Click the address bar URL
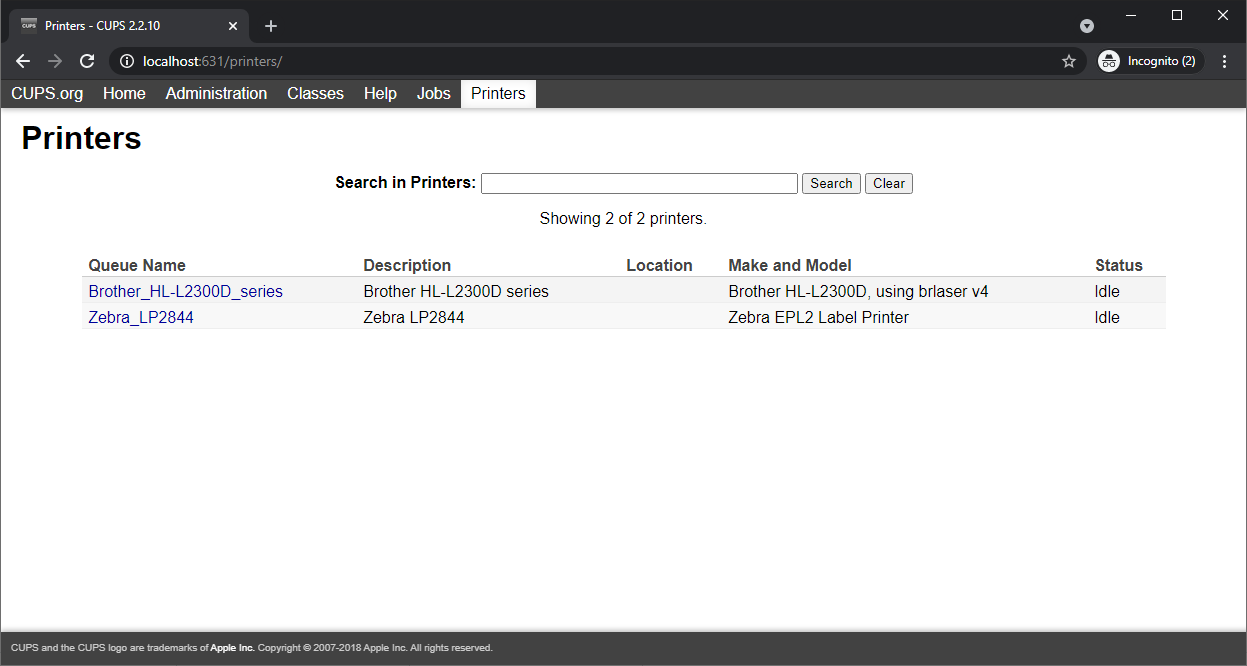 click(400, 62)
